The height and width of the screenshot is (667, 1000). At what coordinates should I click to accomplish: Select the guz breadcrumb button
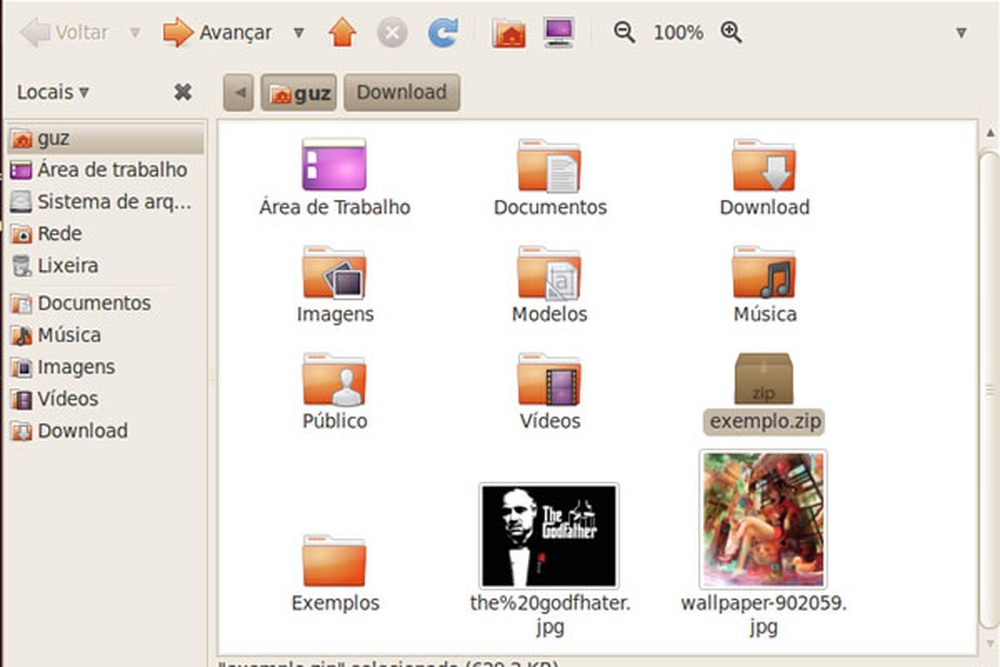[297, 92]
